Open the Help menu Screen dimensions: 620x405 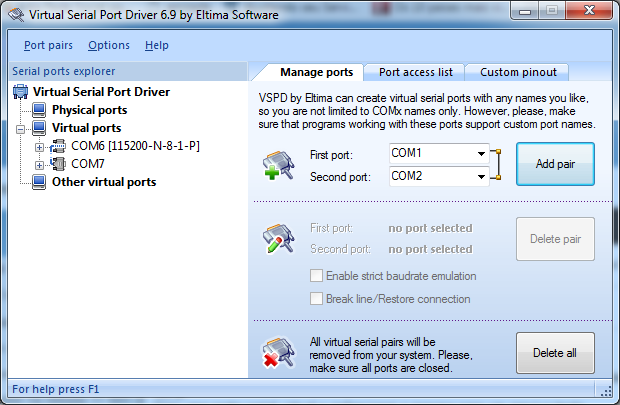(x=157, y=45)
